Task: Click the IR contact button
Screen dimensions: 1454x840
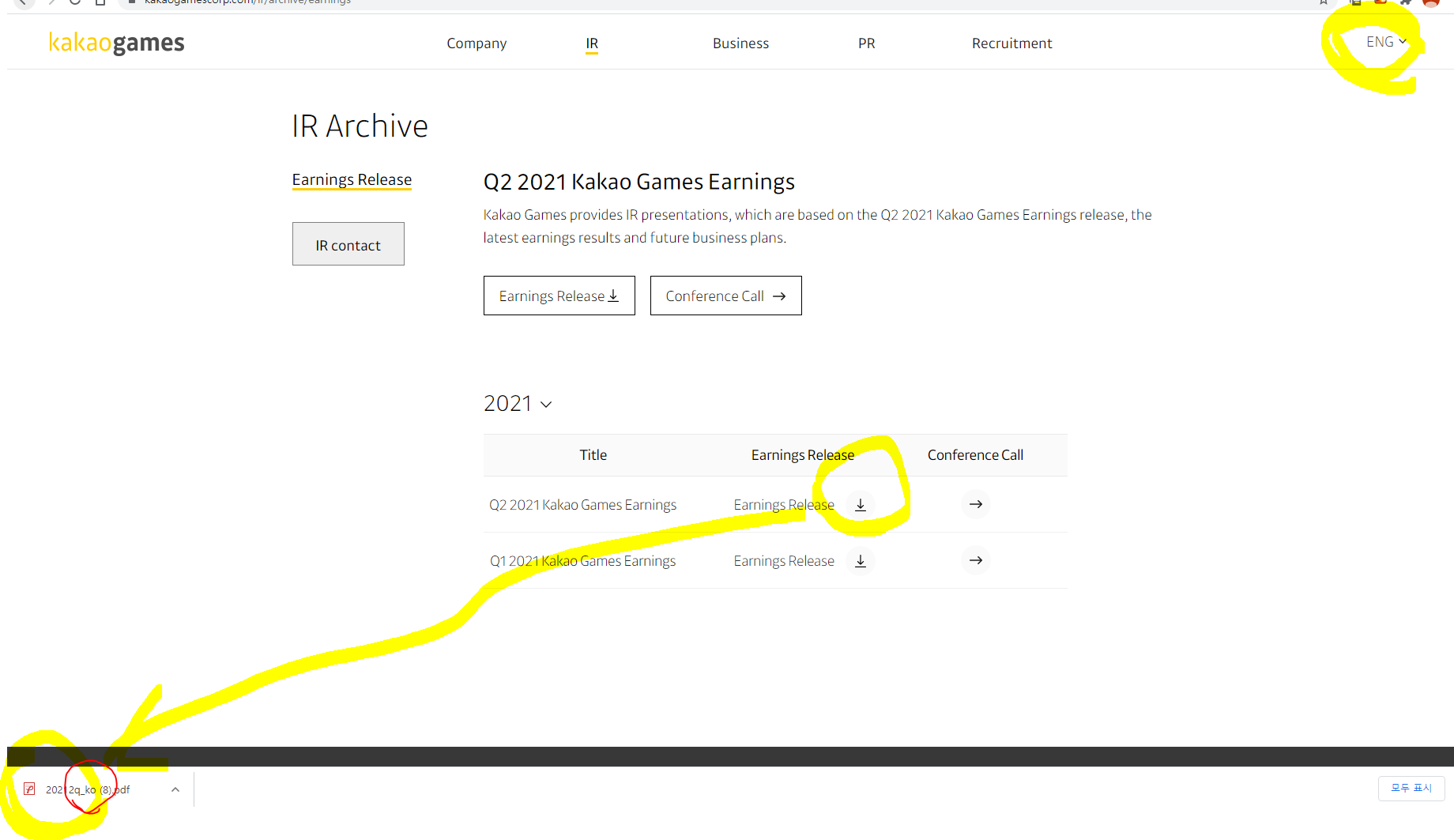Action: (x=348, y=244)
